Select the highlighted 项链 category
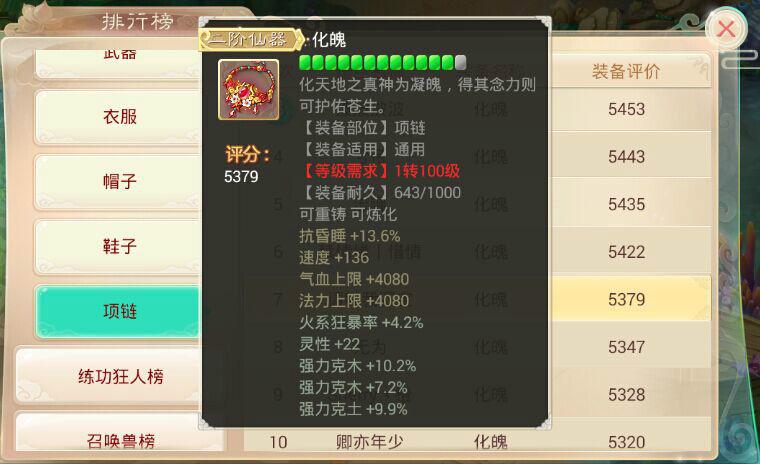 pyautogui.click(x=119, y=311)
